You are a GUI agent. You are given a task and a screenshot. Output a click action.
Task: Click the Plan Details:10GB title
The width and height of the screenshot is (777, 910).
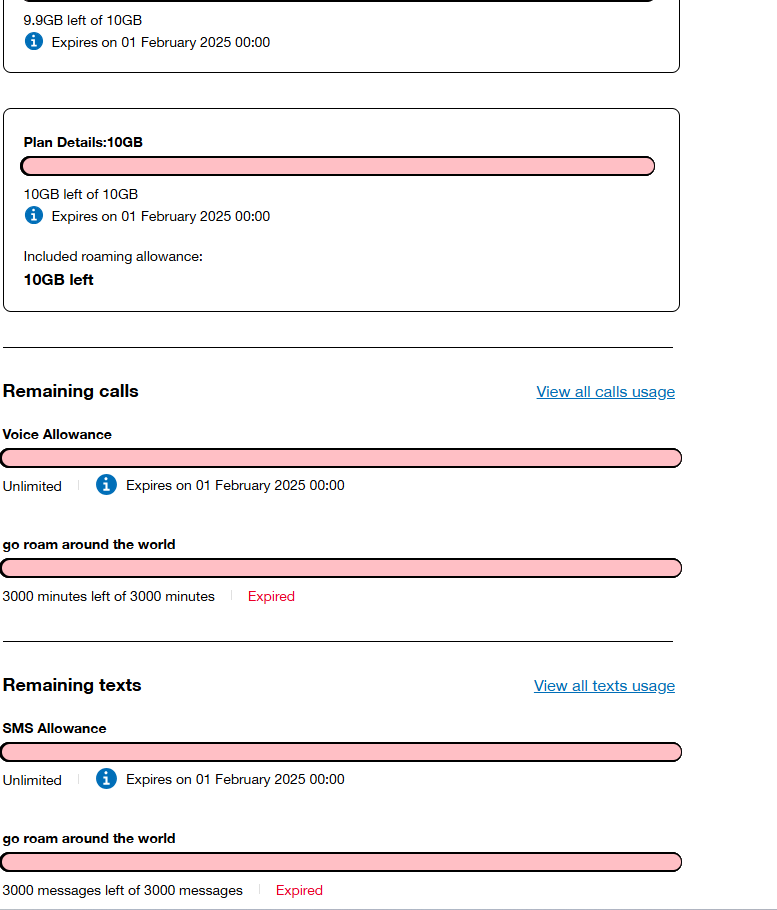tap(83, 142)
